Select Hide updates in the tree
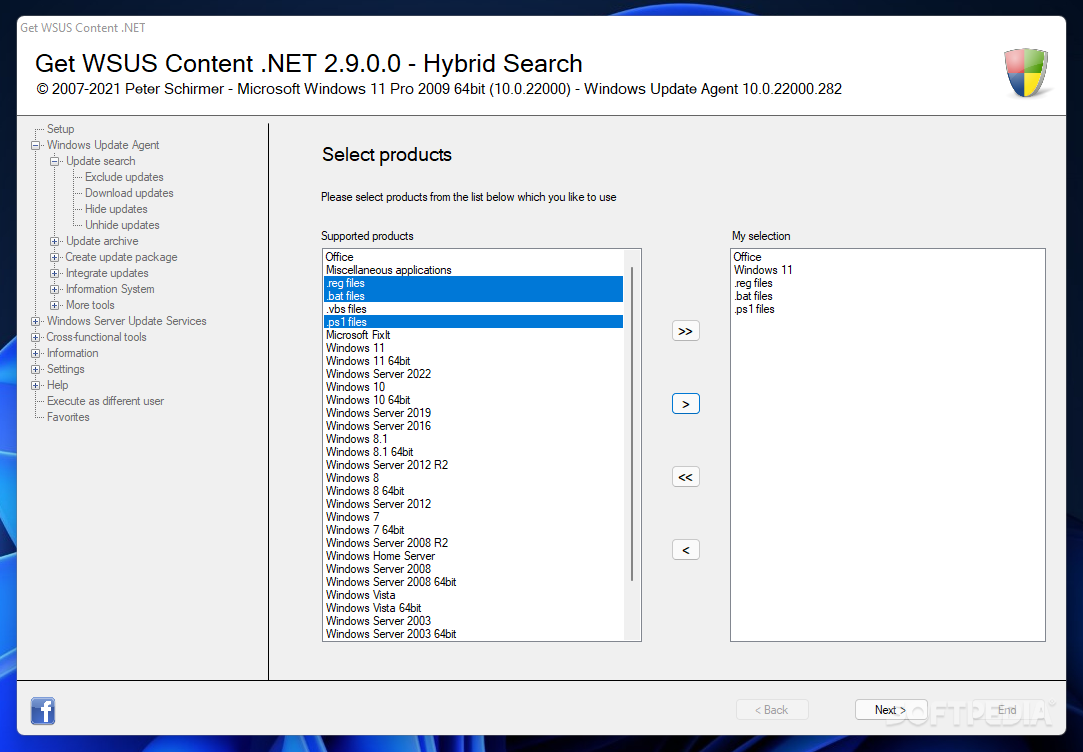Image resolution: width=1083 pixels, height=752 pixels. (x=116, y=209)
